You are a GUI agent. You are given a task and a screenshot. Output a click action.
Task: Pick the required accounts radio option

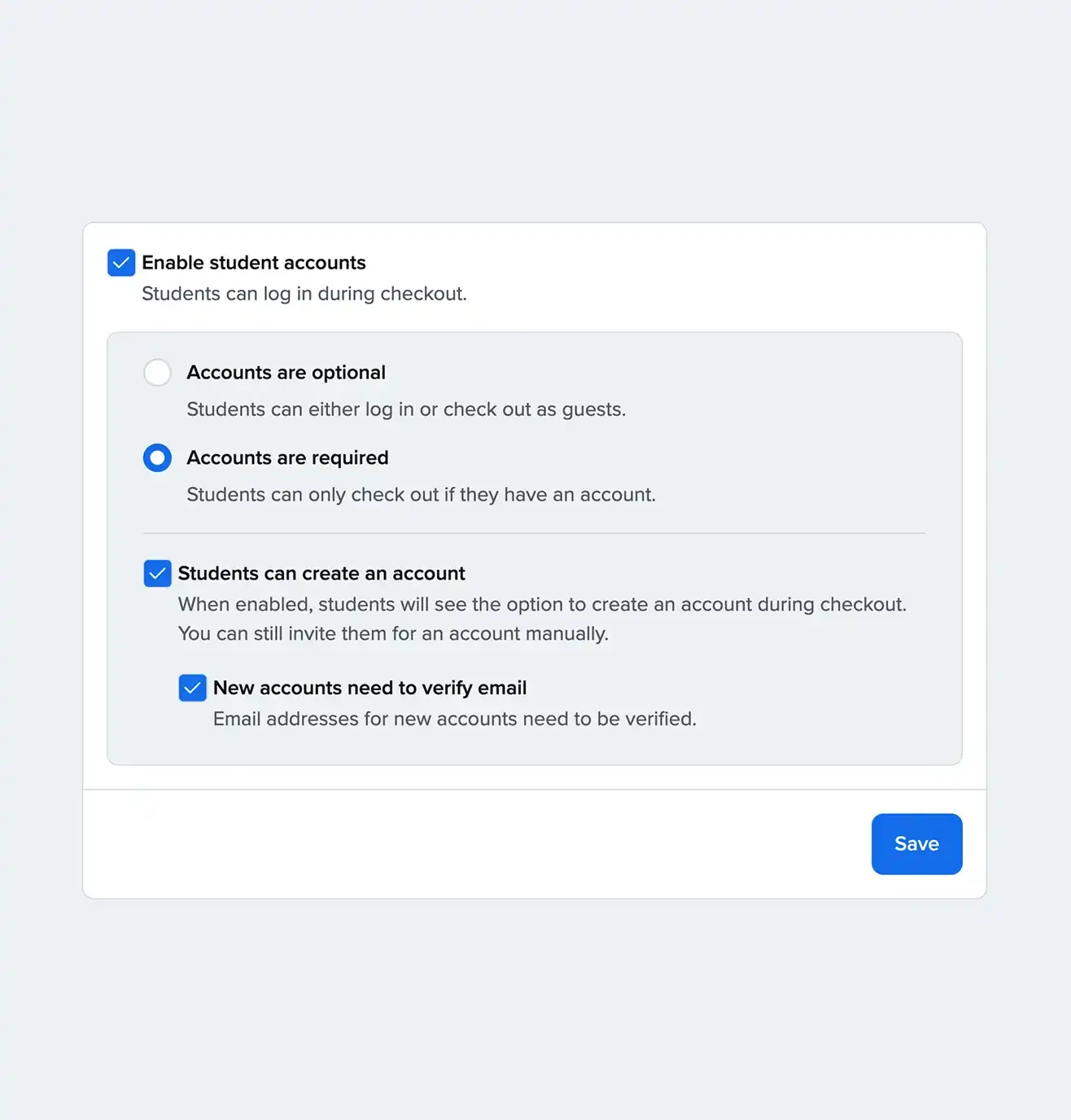(157, 457)
